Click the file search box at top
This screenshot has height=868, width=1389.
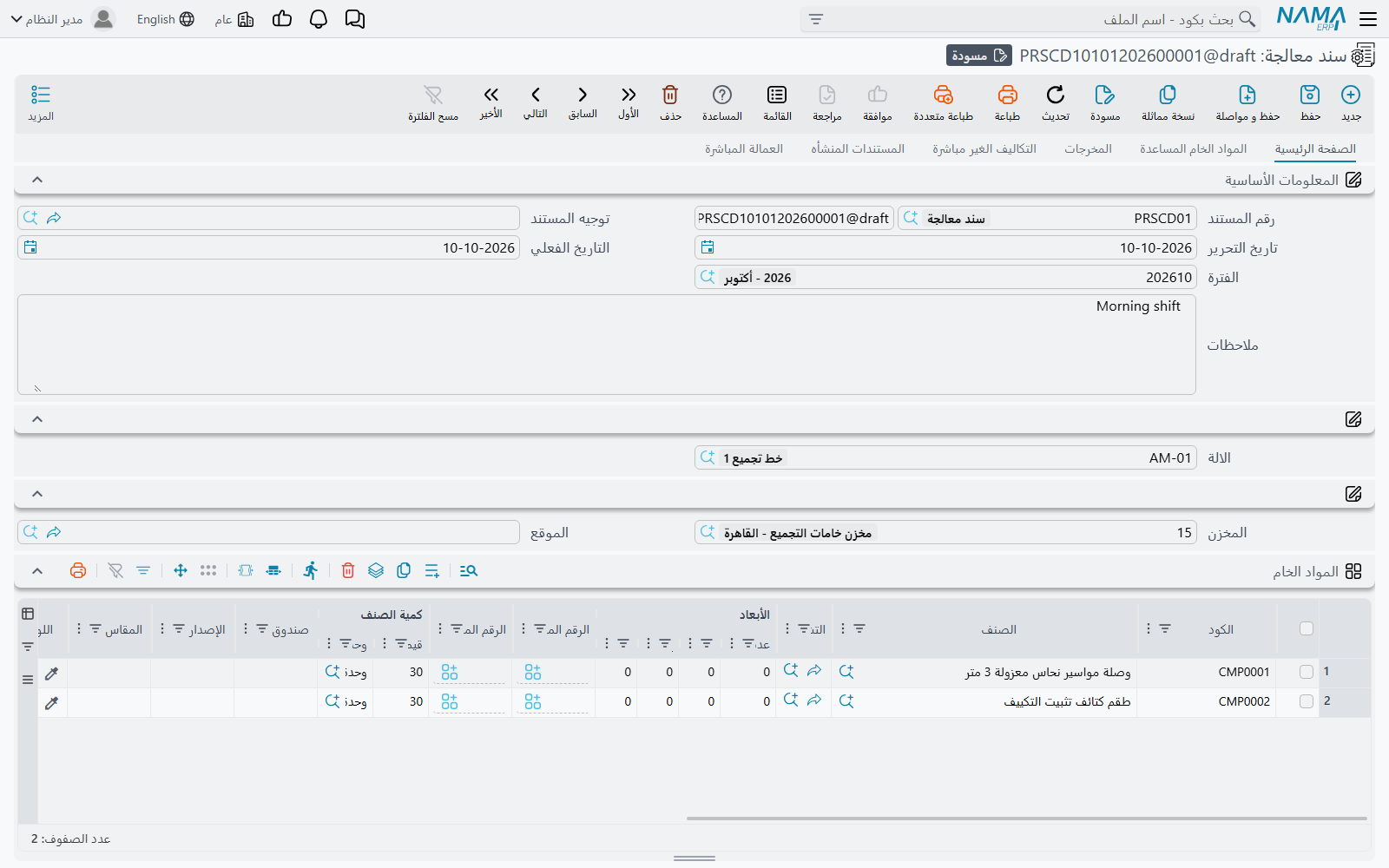click(x=1030, y=19)
